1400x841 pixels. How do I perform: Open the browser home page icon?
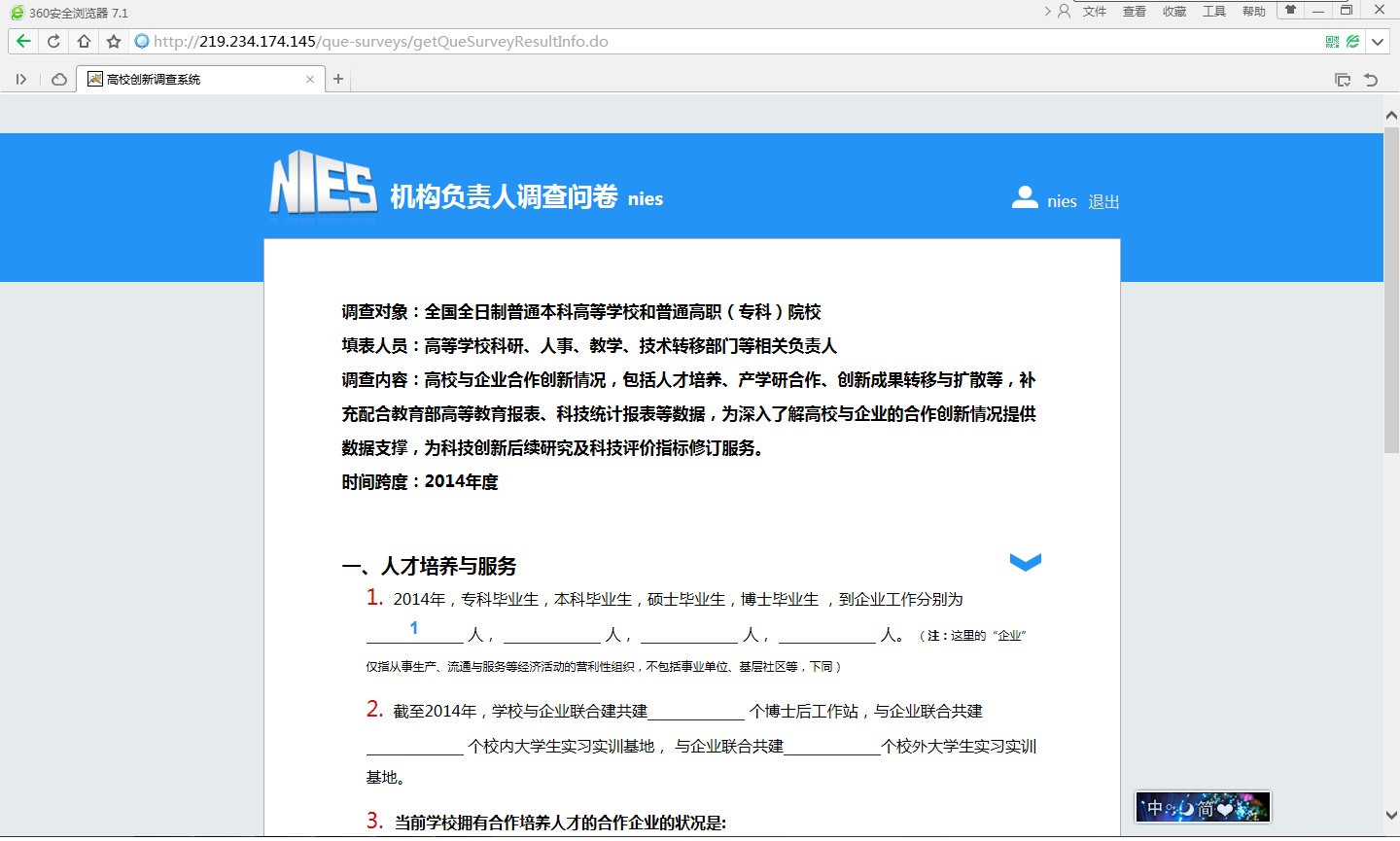point(83,41)
